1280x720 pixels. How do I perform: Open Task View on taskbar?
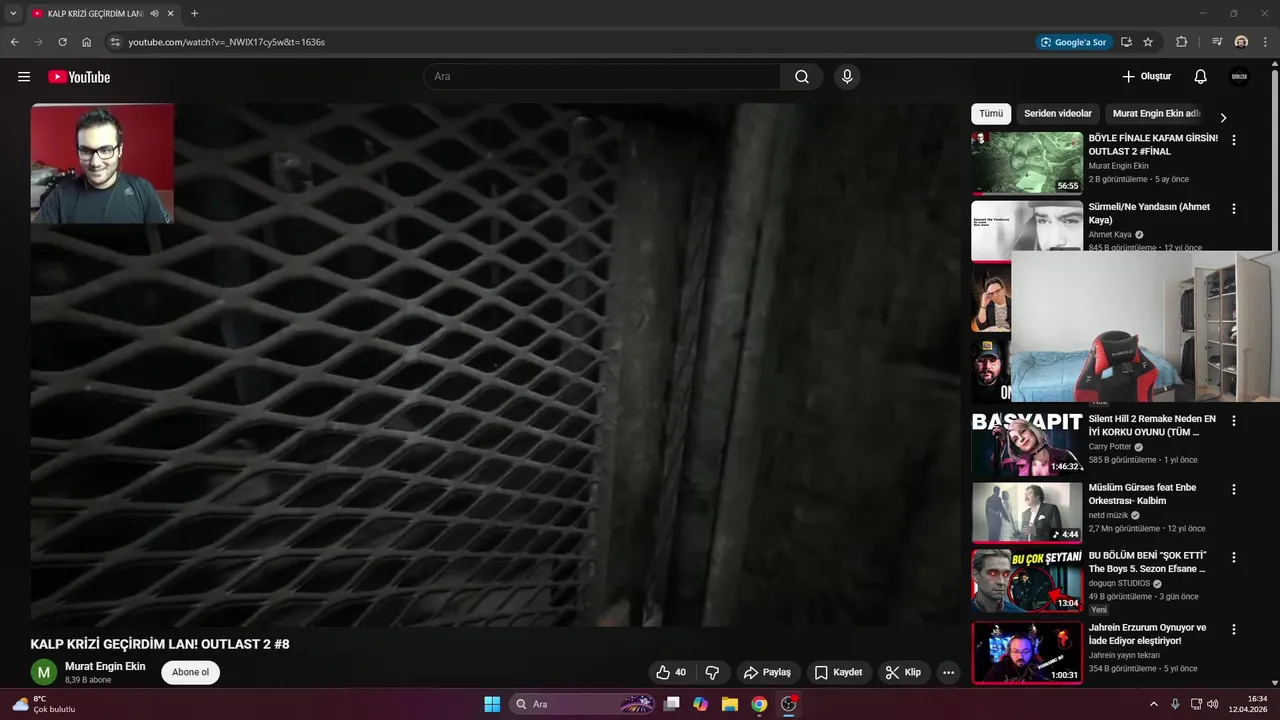(672, 704)
